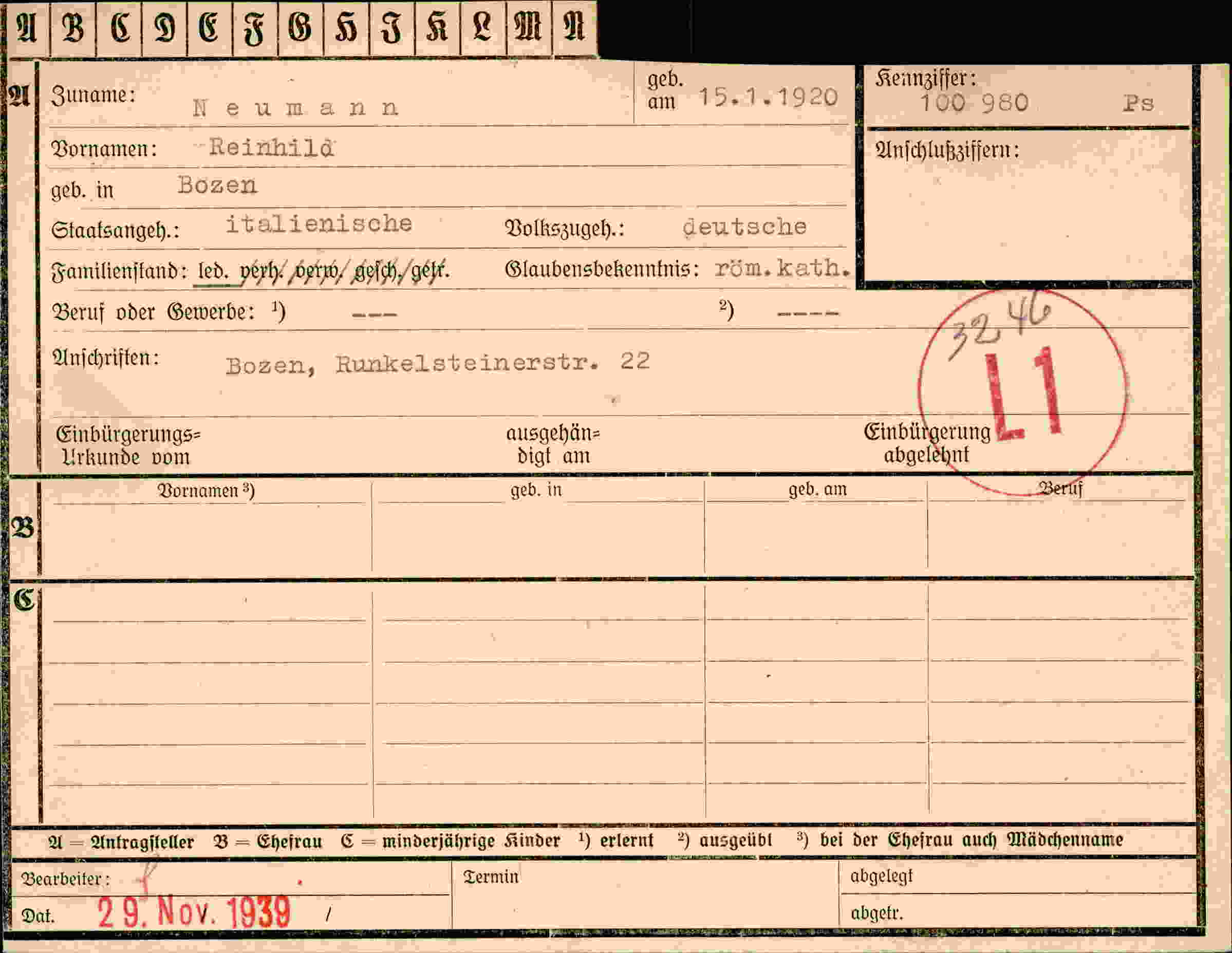Click the Staatsangeh. label
The width and height of the screenshot is (1232, 953).
(115, 230)
